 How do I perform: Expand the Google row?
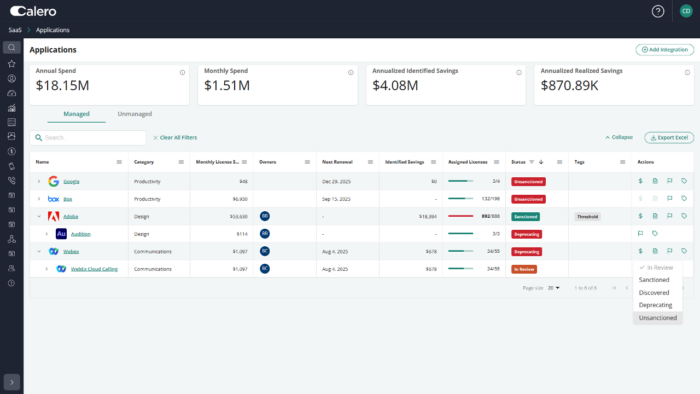pos(39,181)
